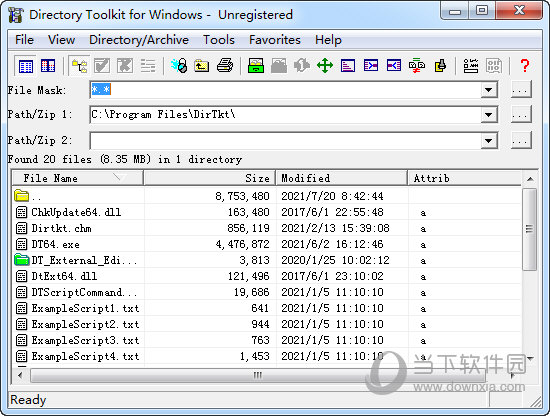Click the red question mark help icon
The image size is (550, 416).
pos(525,66)
